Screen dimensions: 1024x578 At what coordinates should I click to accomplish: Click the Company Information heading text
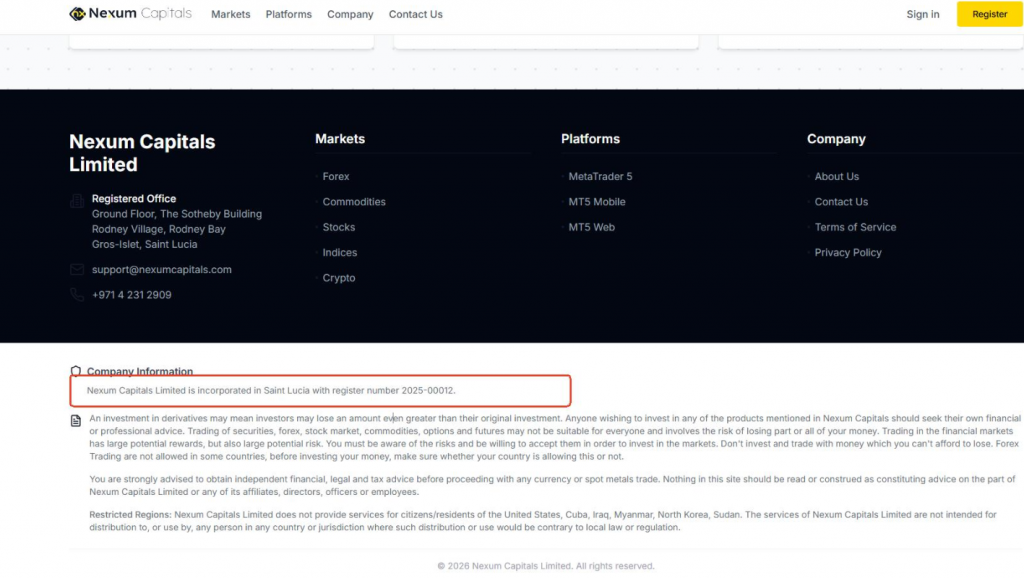tap(140, 371)
